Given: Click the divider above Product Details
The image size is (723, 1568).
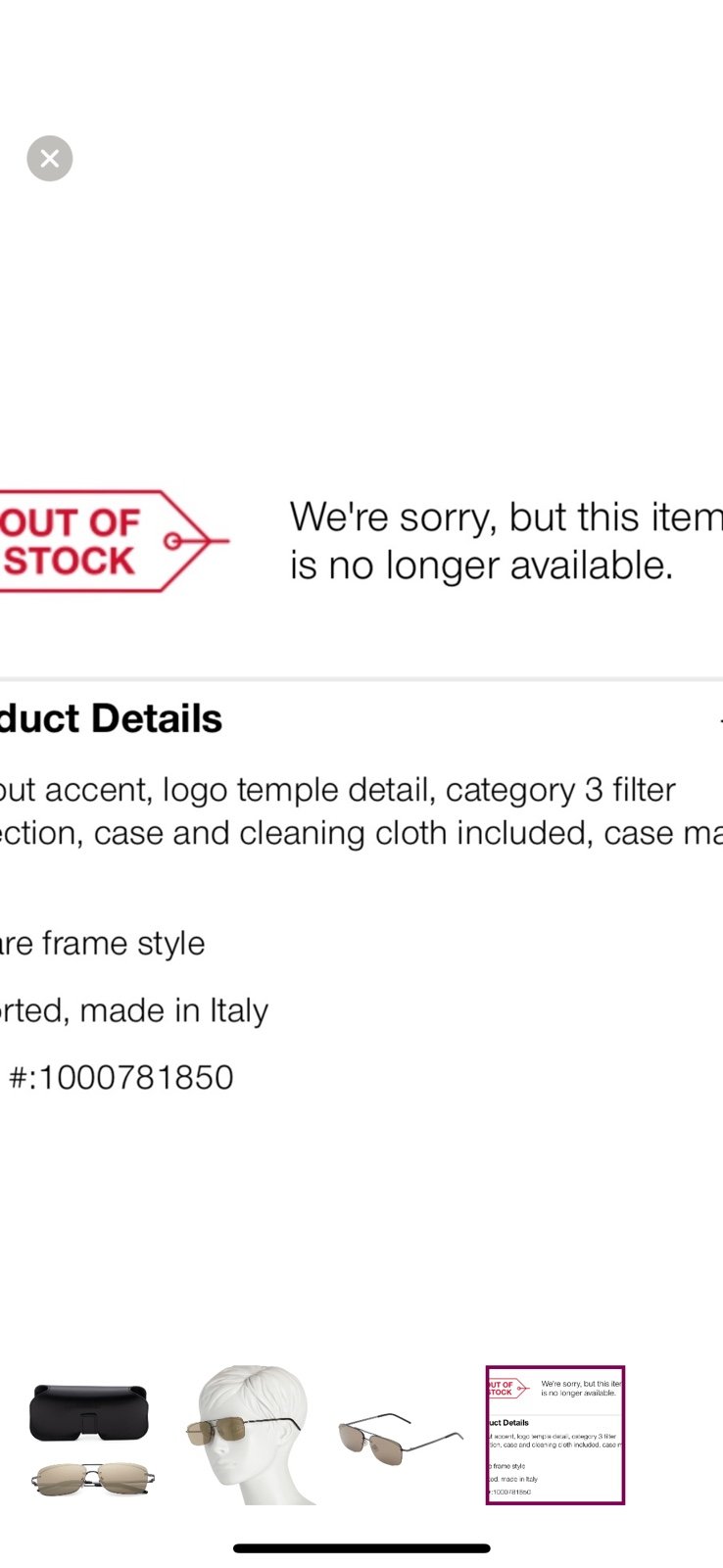Looking at the screenshot, I should (361, 678).
